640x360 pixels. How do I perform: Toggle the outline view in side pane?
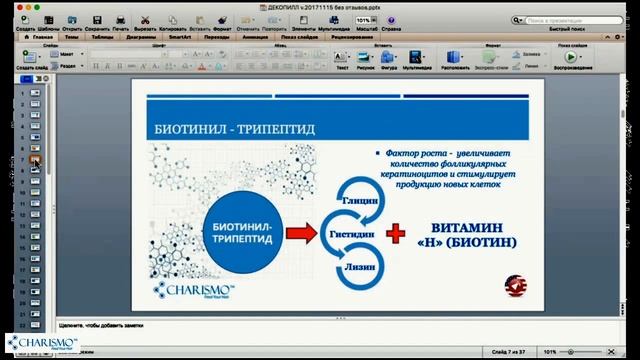(39, 79)
